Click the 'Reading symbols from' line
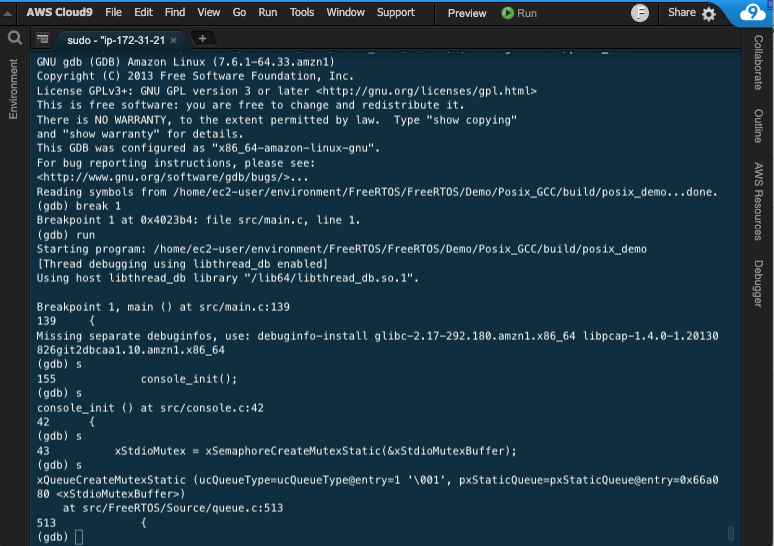The image size is (774, 546). click(x=377, y=192)
